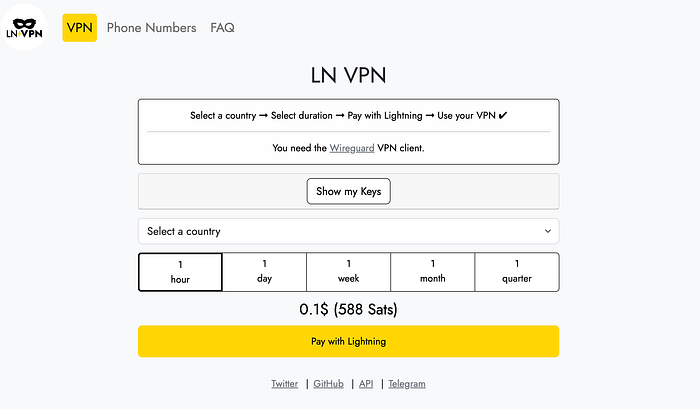700x409 pixels.
Task: Open the VPN tab
Action: pyautogui.click(x=79, y=28)
